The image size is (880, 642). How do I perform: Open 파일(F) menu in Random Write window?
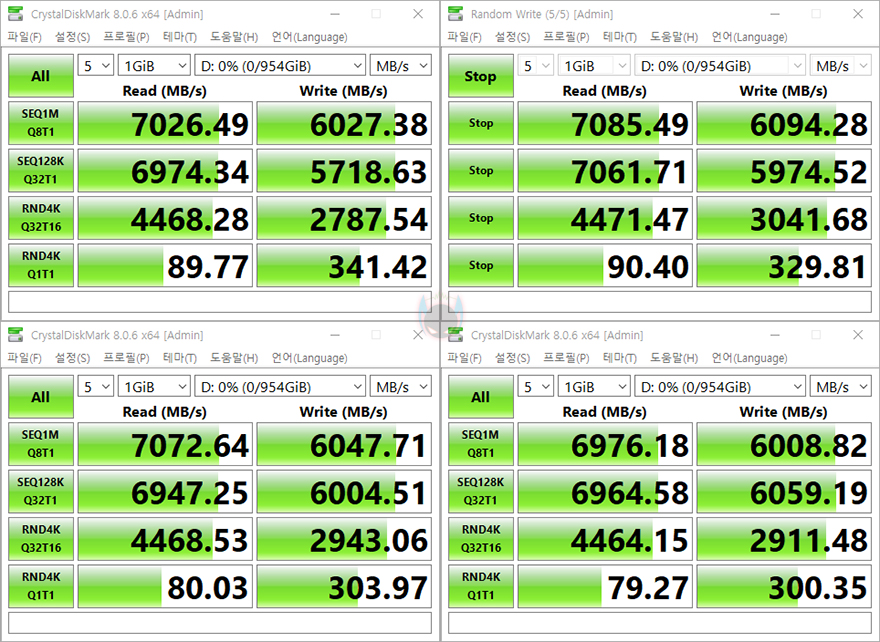pos(464,37)
